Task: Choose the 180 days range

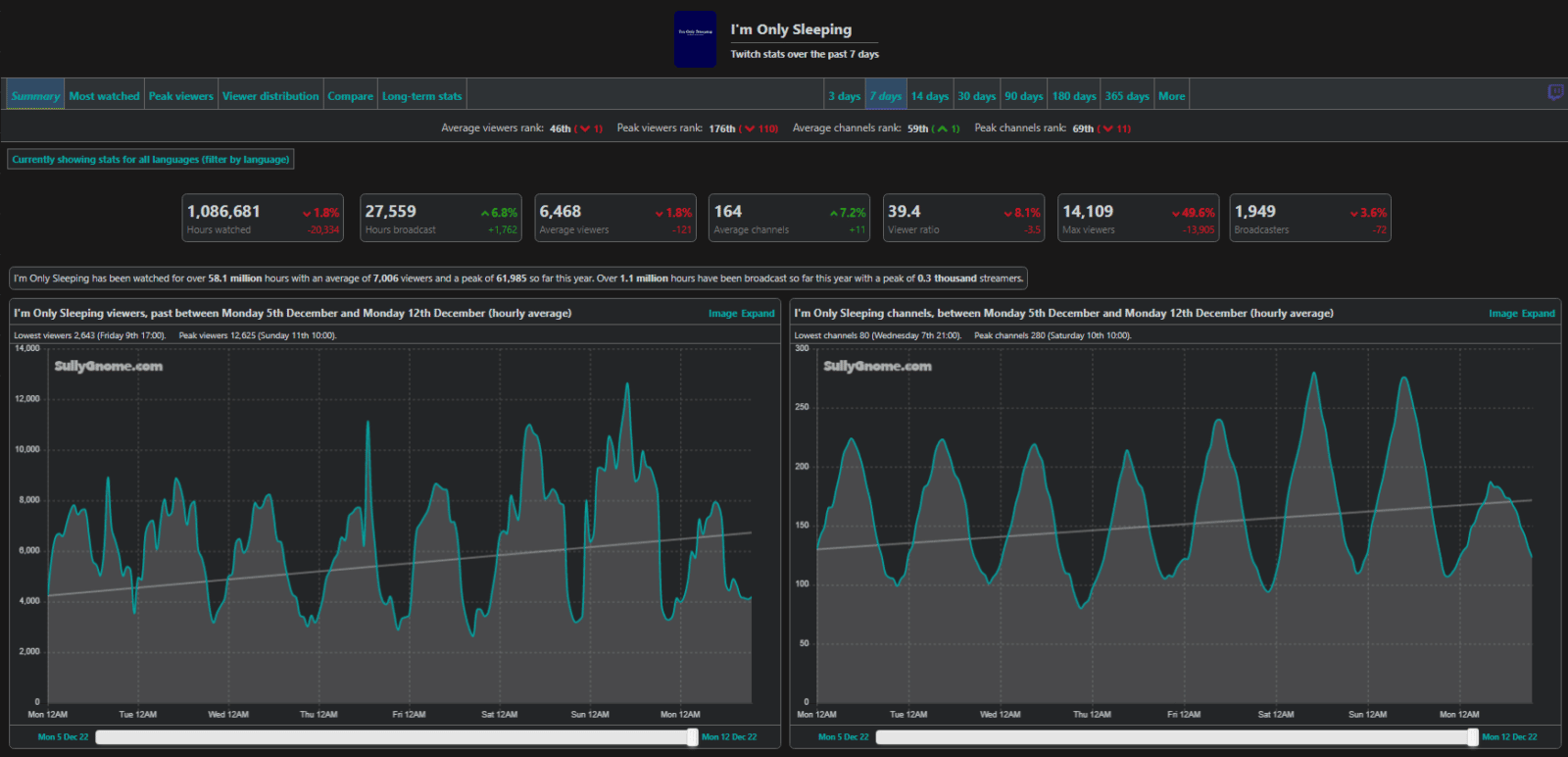Action: click(1074, 96)
